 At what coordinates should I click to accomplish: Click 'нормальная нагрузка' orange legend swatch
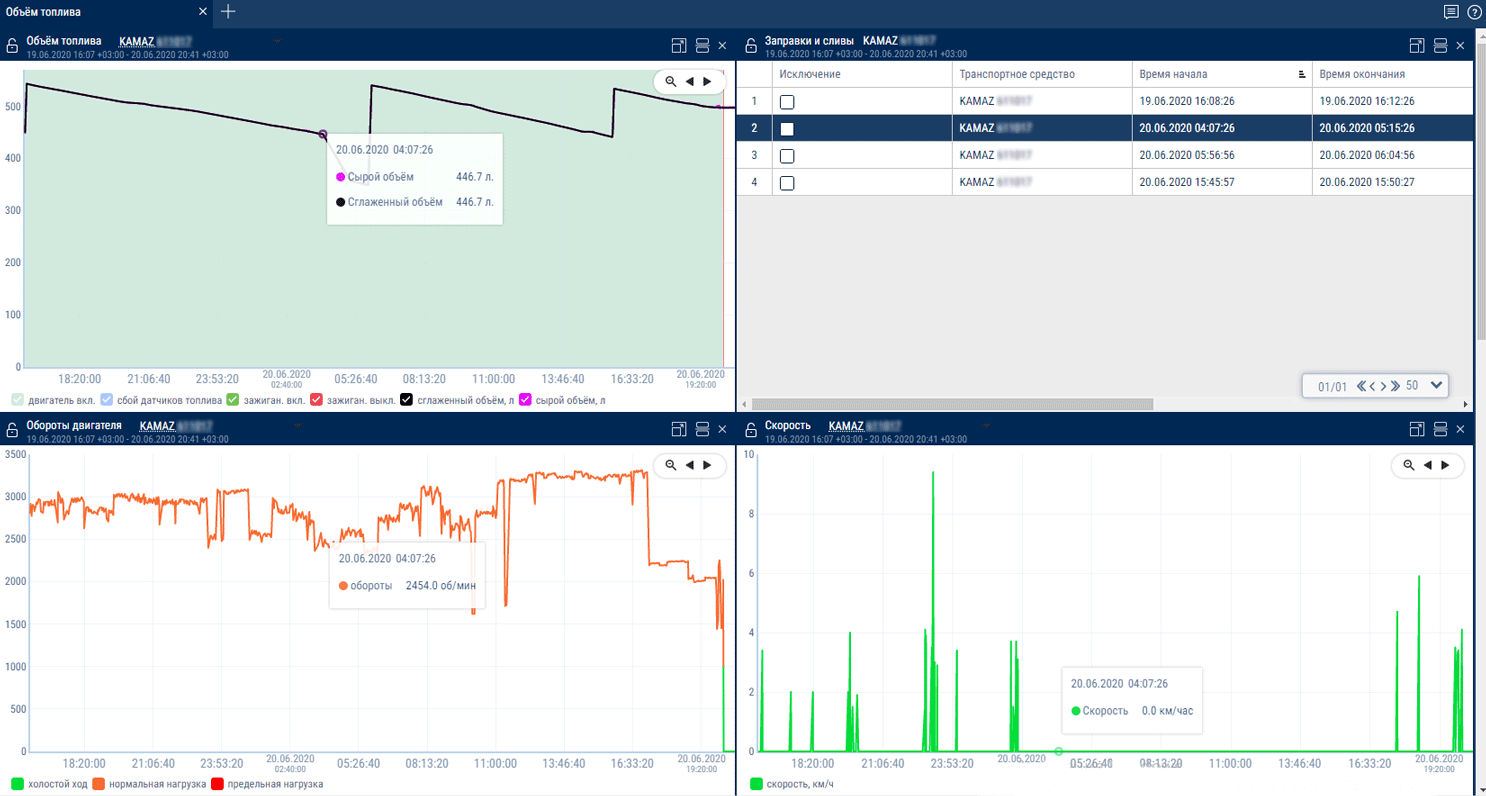click(99, 784)
